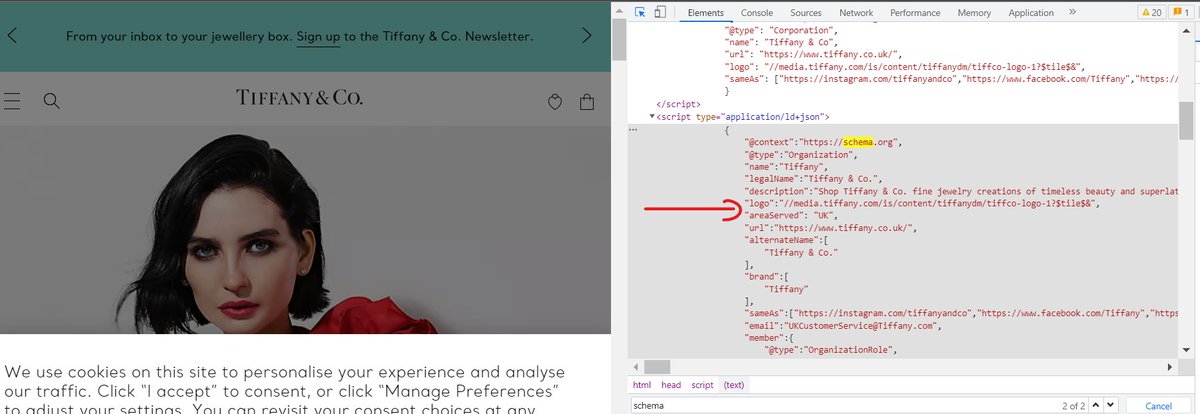1200x414 pixels.
Task: Toggle the device toolbar icon
Action: (x=661, y=12)
